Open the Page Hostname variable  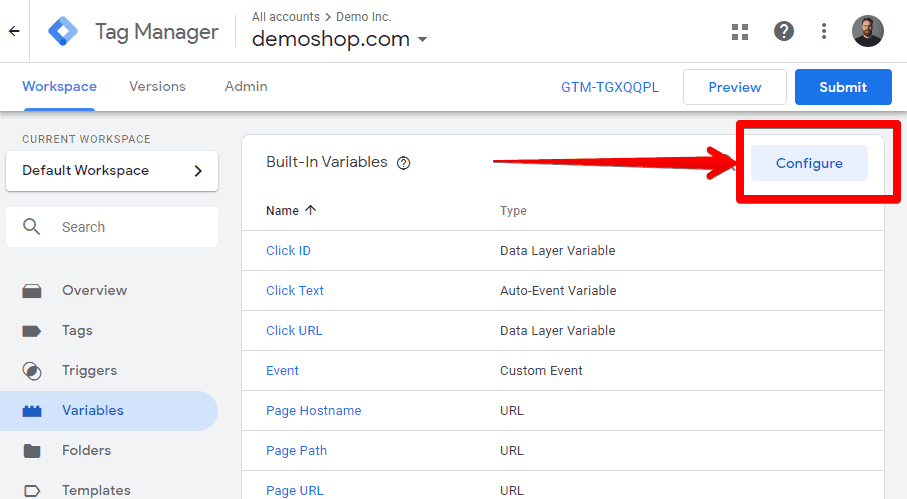pyautogui.click(x=314, y=411)
